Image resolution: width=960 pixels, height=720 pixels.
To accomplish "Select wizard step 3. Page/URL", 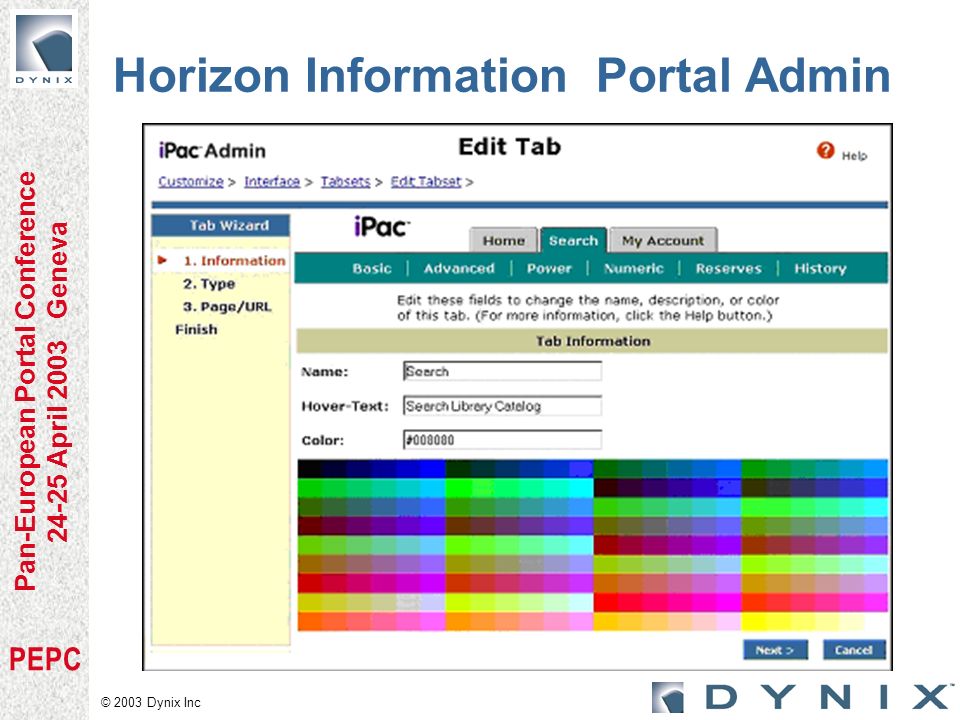I will click(x=227, y=307).
